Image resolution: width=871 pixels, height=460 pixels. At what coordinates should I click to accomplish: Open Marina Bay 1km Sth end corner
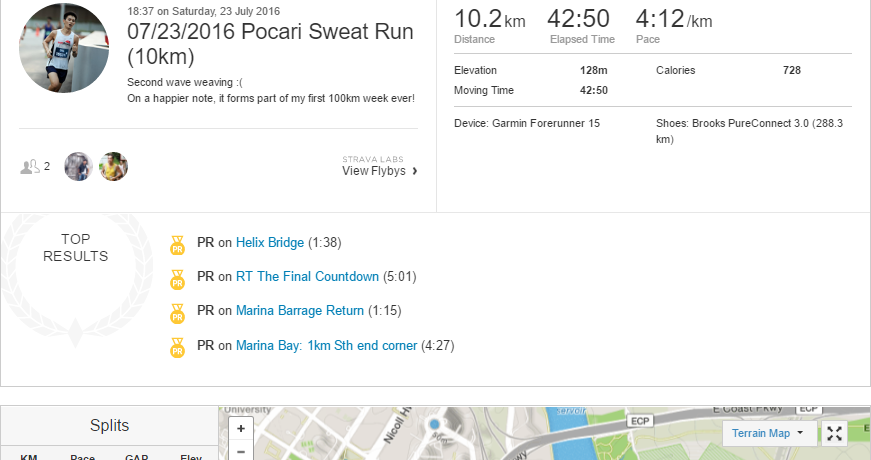coord(327,346)
